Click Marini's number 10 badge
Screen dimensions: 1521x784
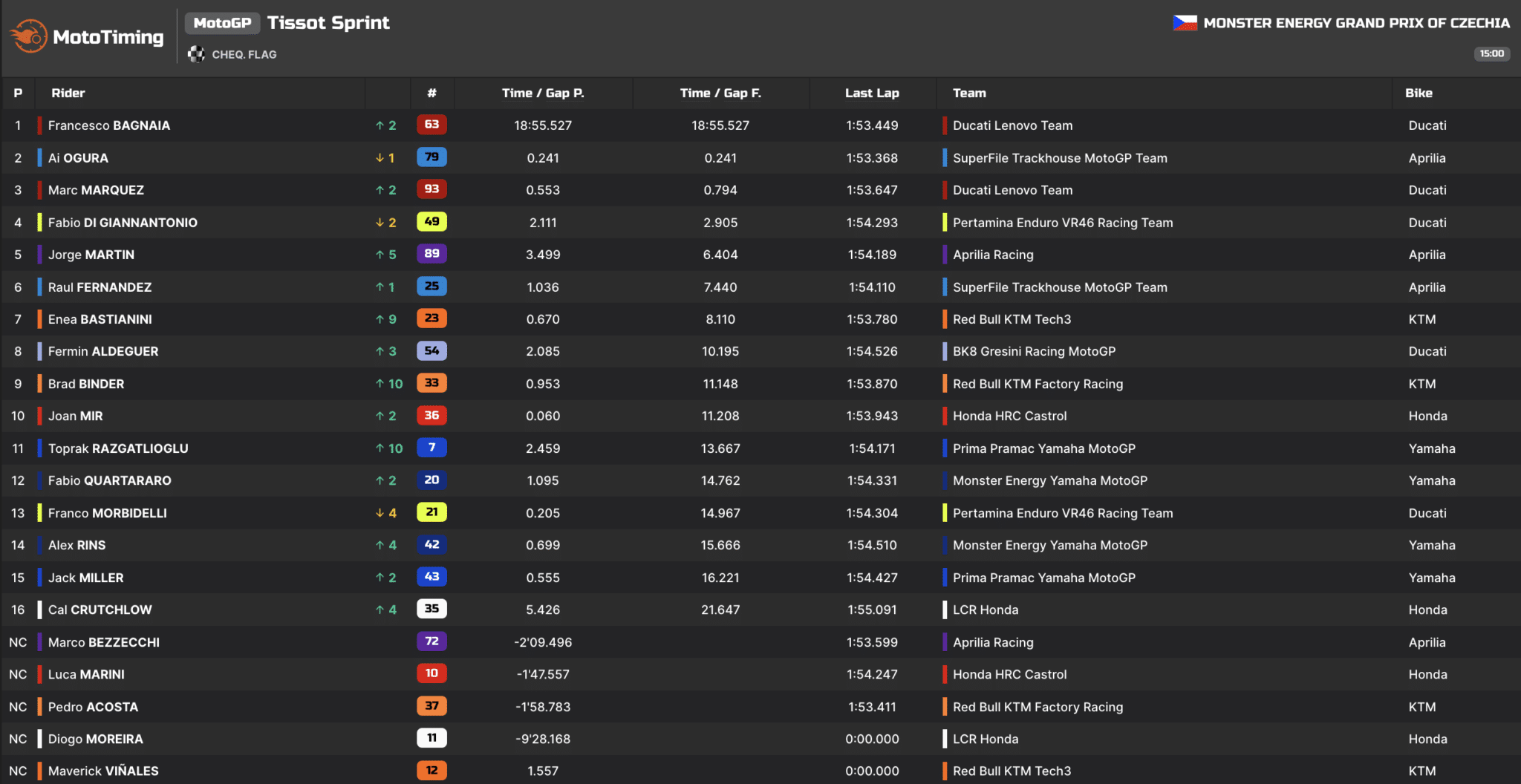[x=431, y=674]
